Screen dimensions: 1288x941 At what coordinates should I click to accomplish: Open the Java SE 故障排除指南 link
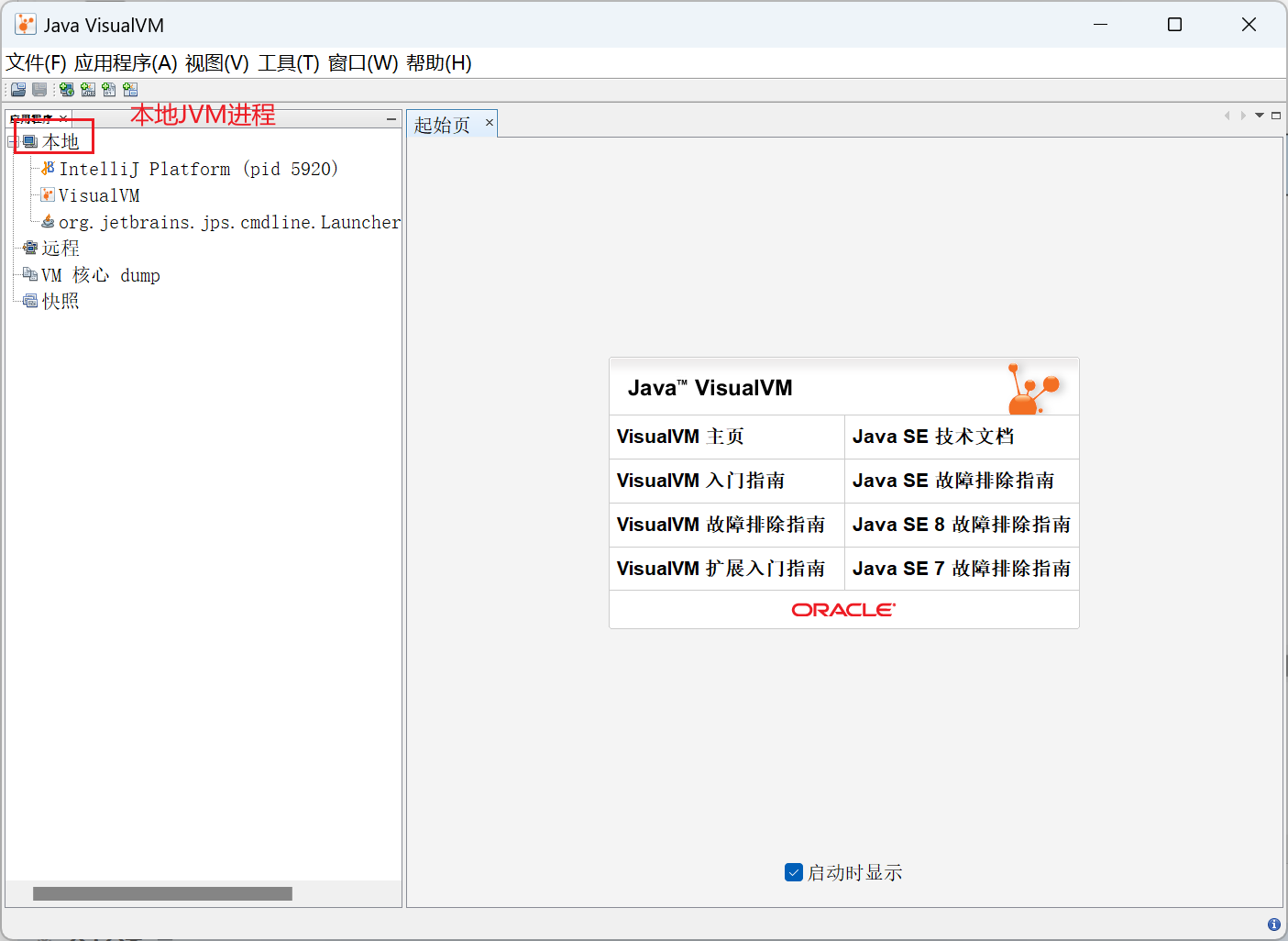coord(953,481)
